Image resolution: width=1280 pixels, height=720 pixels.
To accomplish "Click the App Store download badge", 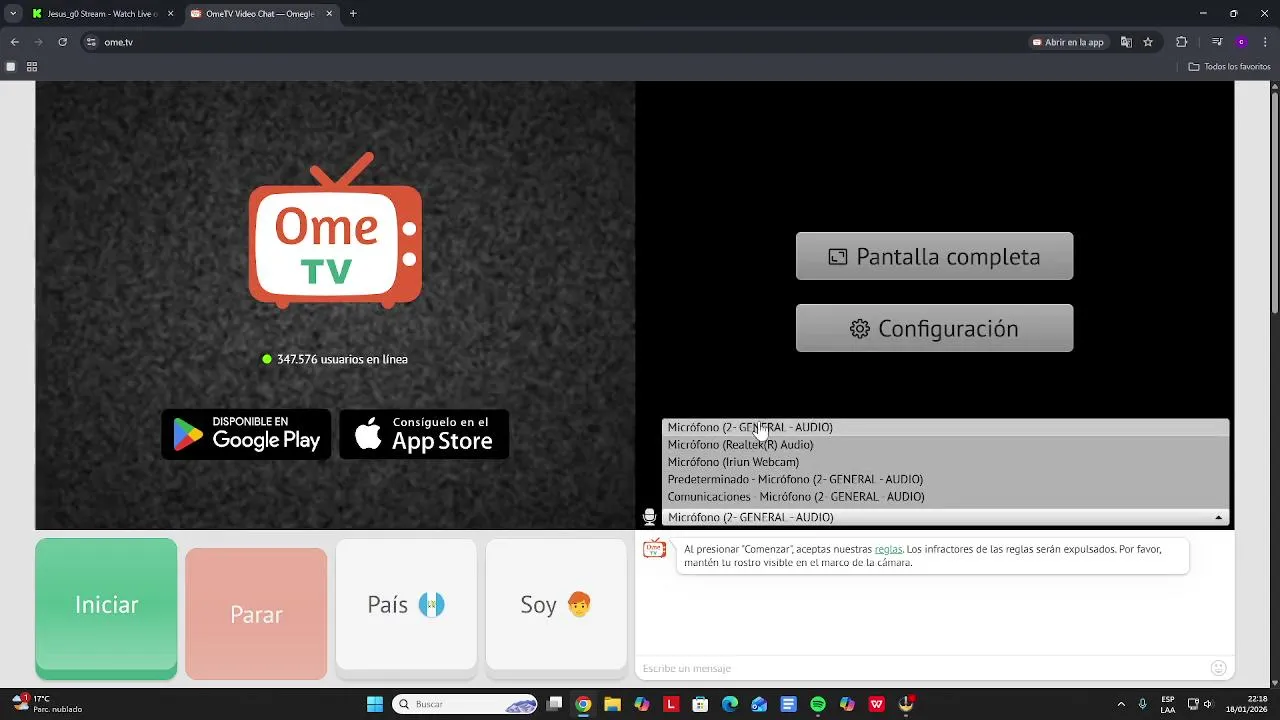I will tap(424, 434).
